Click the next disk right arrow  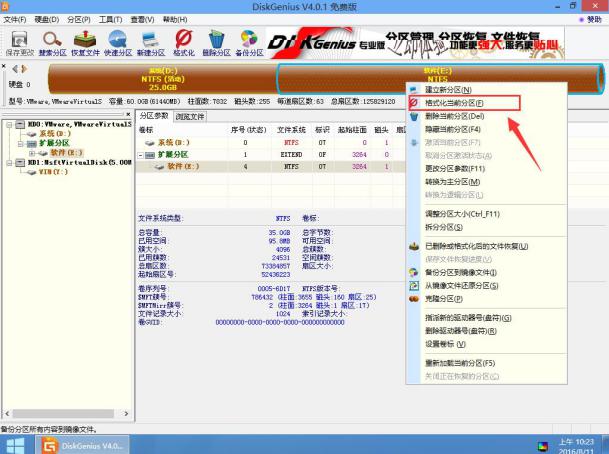click(x=24, y=69)
